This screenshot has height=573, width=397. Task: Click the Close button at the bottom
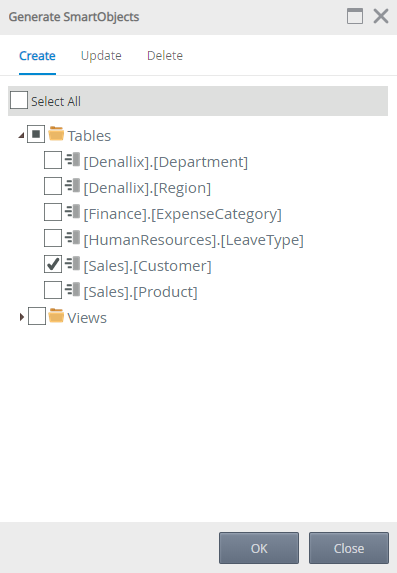349,548
